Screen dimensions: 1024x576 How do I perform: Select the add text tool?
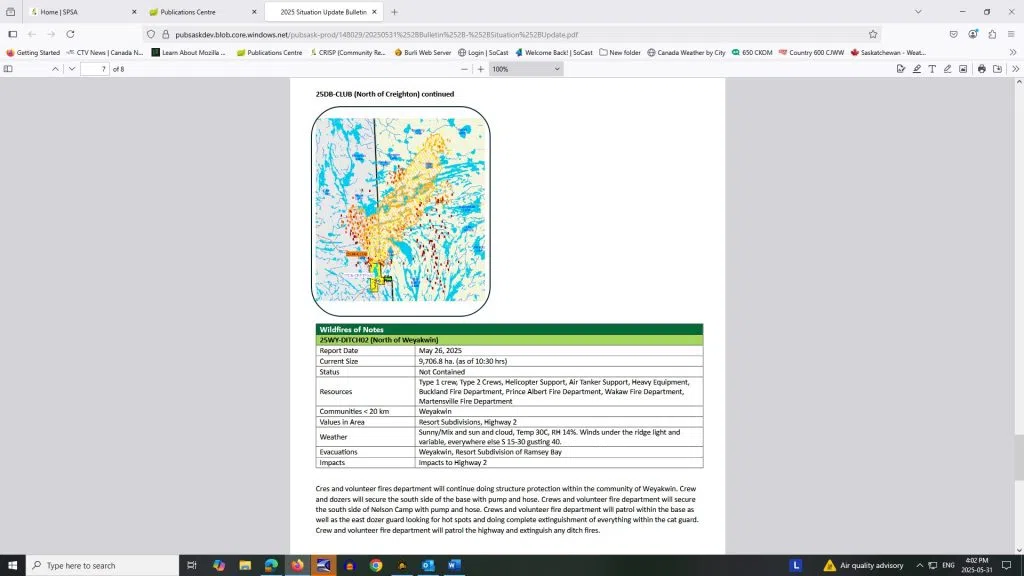(x=932, y=69)
